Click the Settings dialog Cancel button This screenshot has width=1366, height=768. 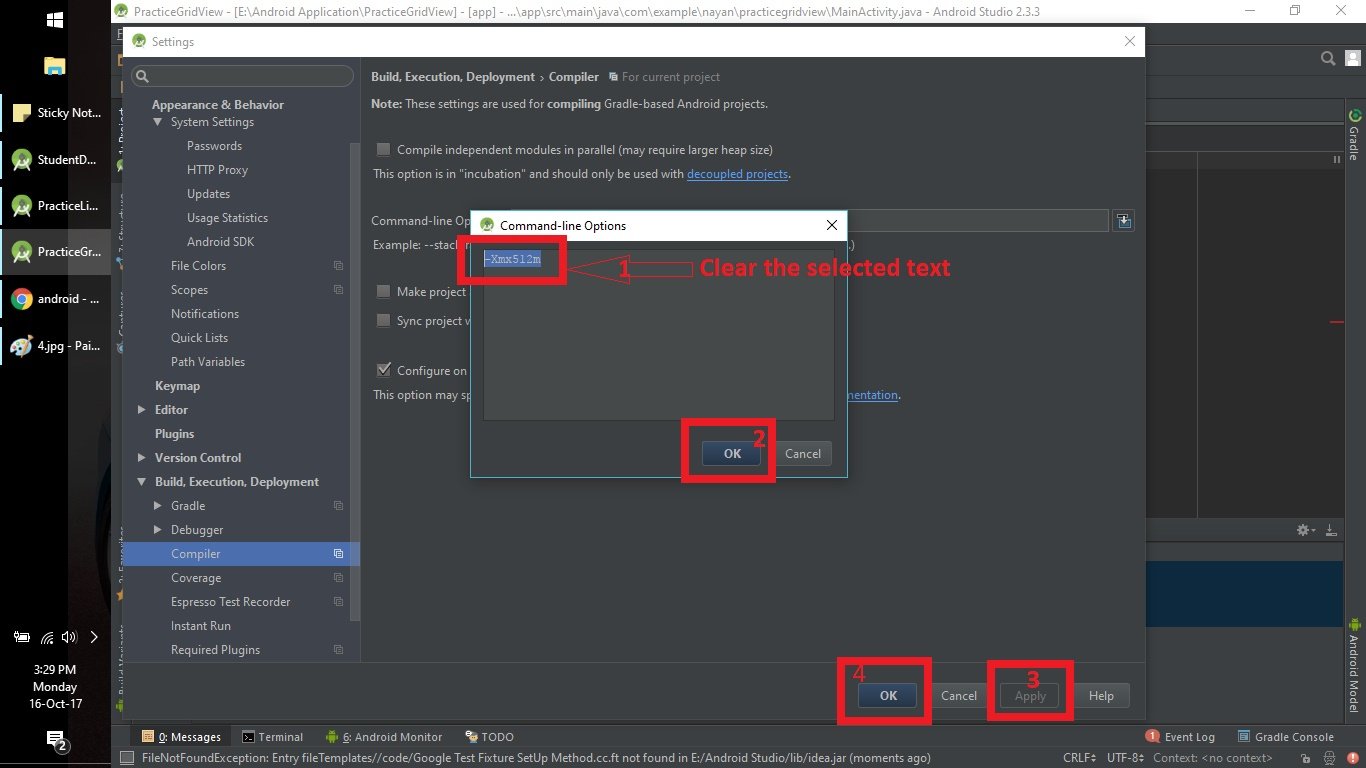(958, 696)
